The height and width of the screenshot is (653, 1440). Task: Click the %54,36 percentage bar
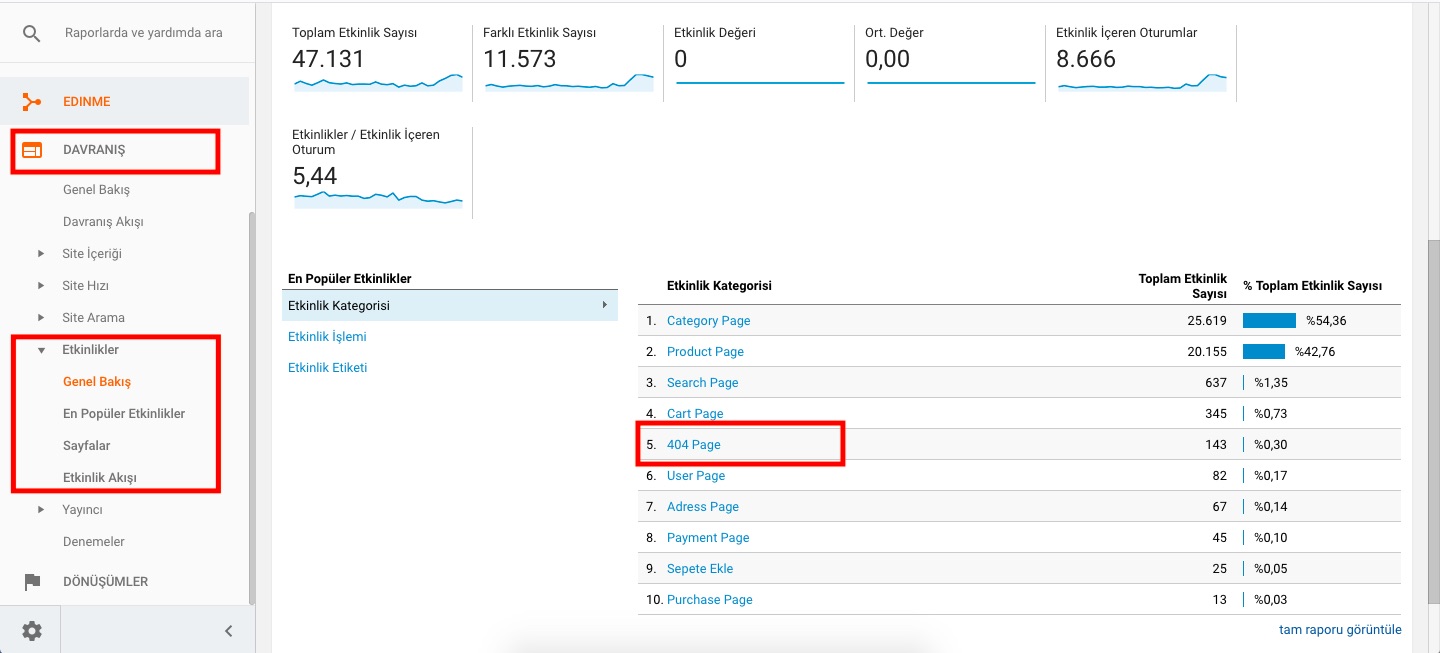click(x=1269, y=321)
